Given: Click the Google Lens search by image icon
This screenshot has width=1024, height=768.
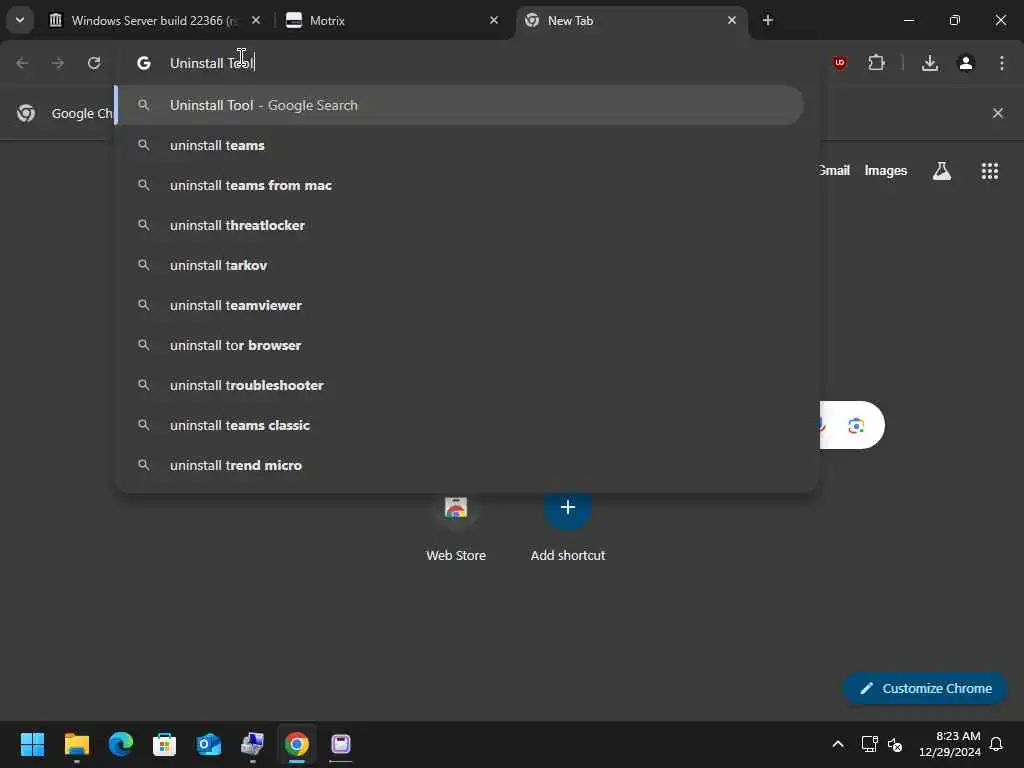Looking at the screenshot, I should 856,426.
